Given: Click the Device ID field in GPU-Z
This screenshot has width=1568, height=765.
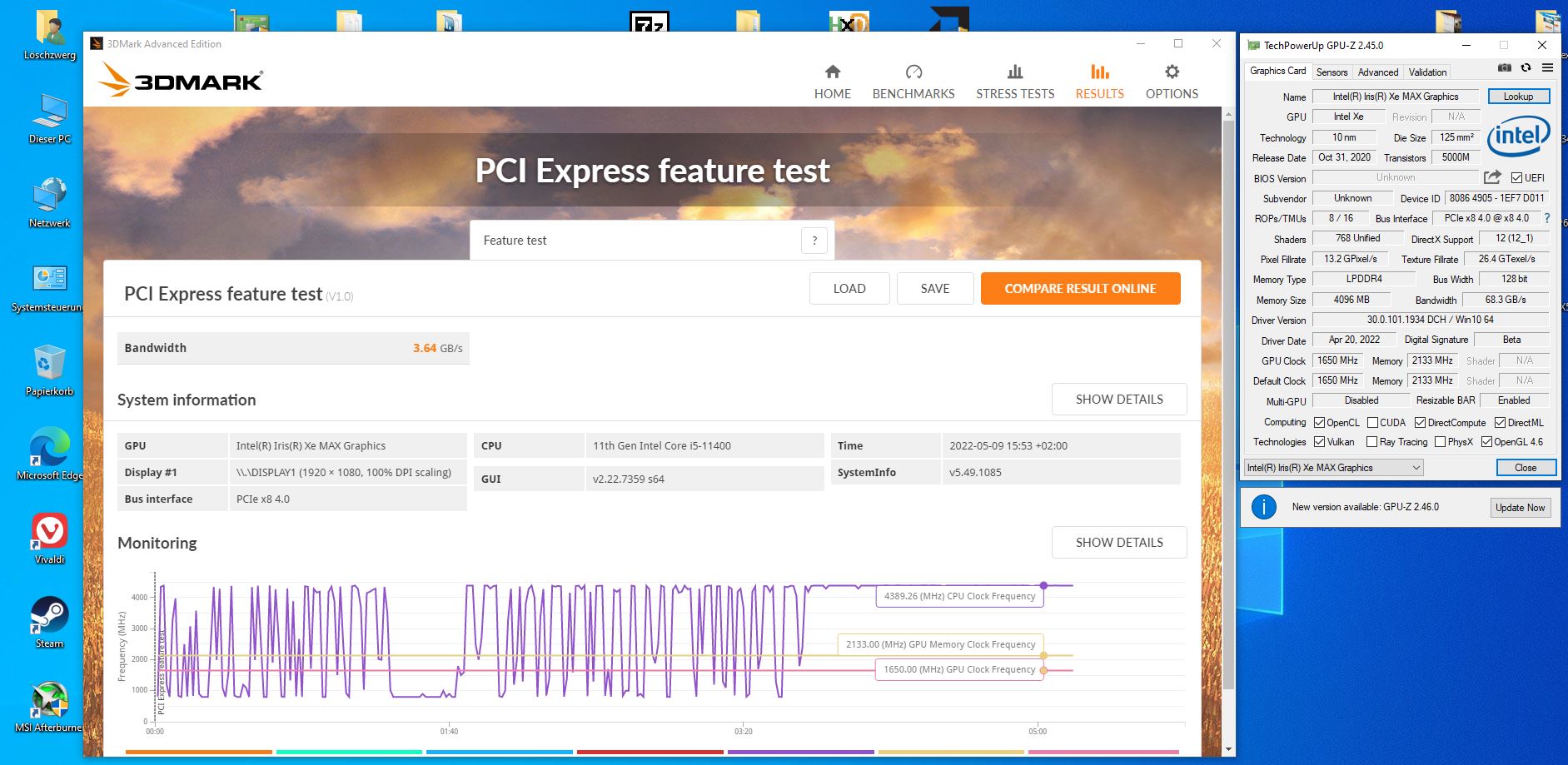Looking at the screenshot, I should 1496,198.
